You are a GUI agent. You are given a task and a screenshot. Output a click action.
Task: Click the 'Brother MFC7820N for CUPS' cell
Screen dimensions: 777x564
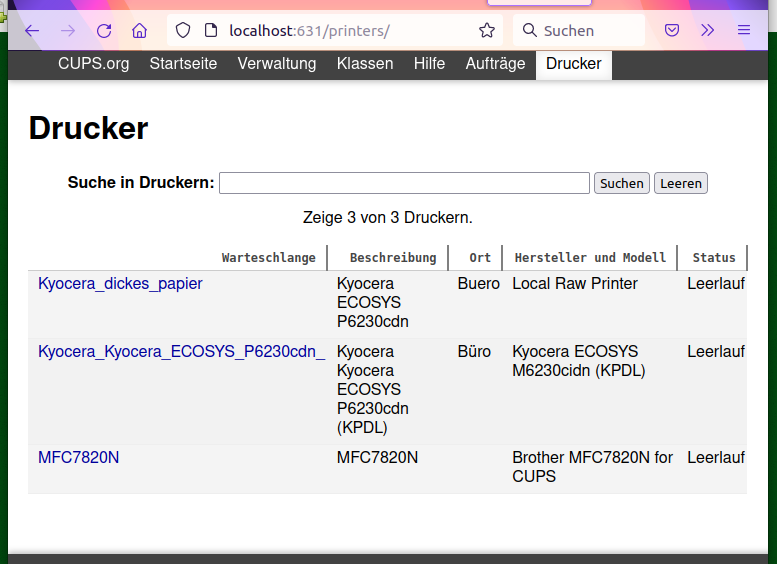pyautogui.click(x=593, y=466)
